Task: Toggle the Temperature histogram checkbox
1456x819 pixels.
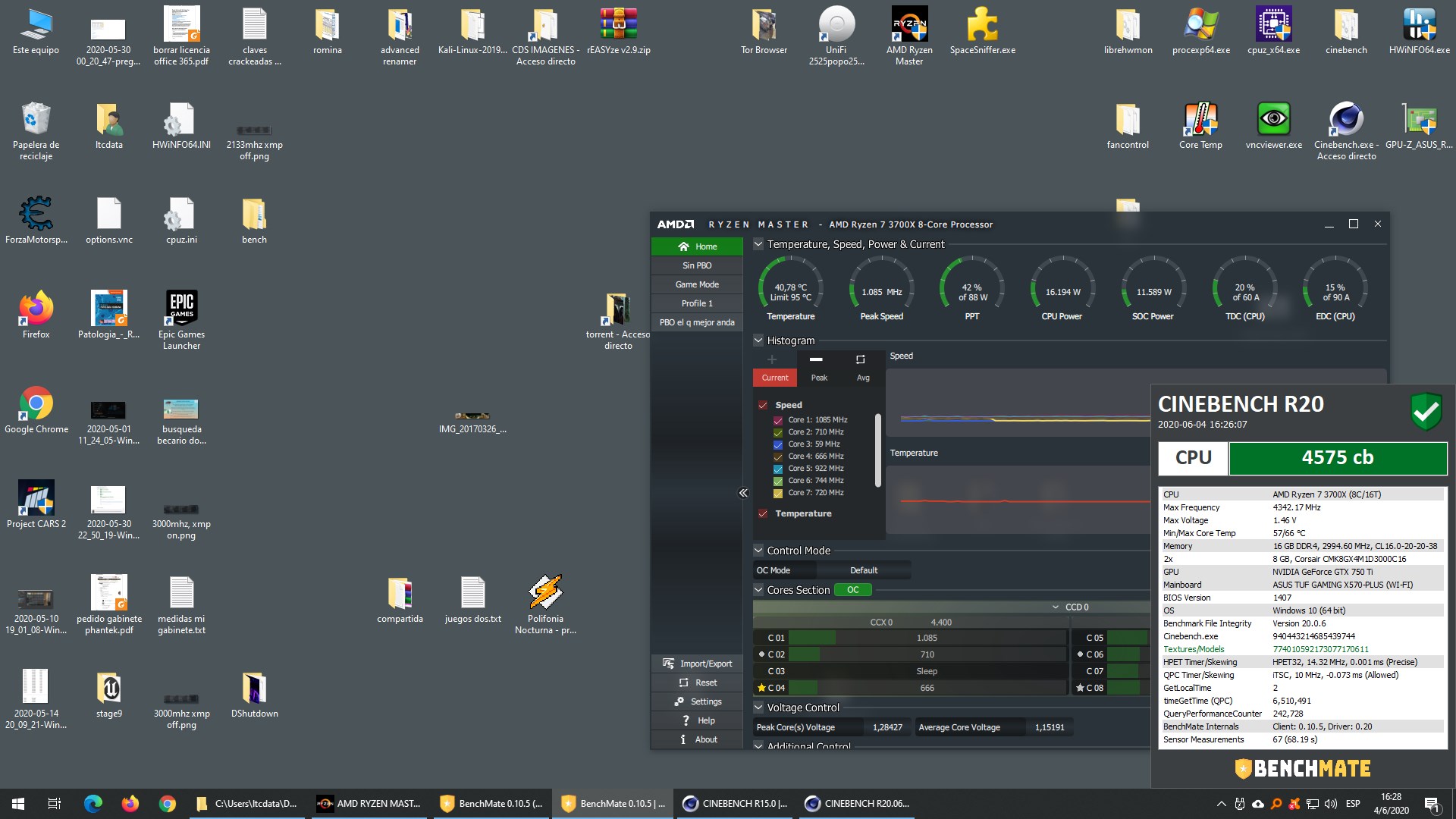Action: (763, 513)
